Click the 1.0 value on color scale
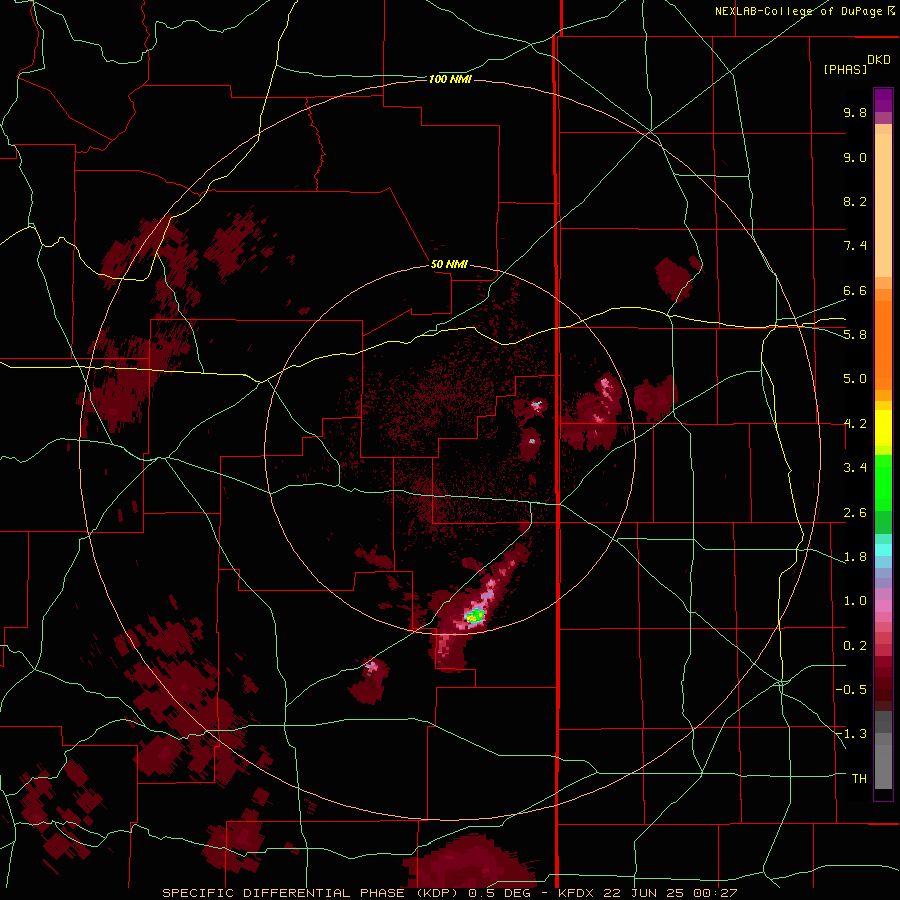This screenshot has width=900, height=900. (x=855, y=601)
